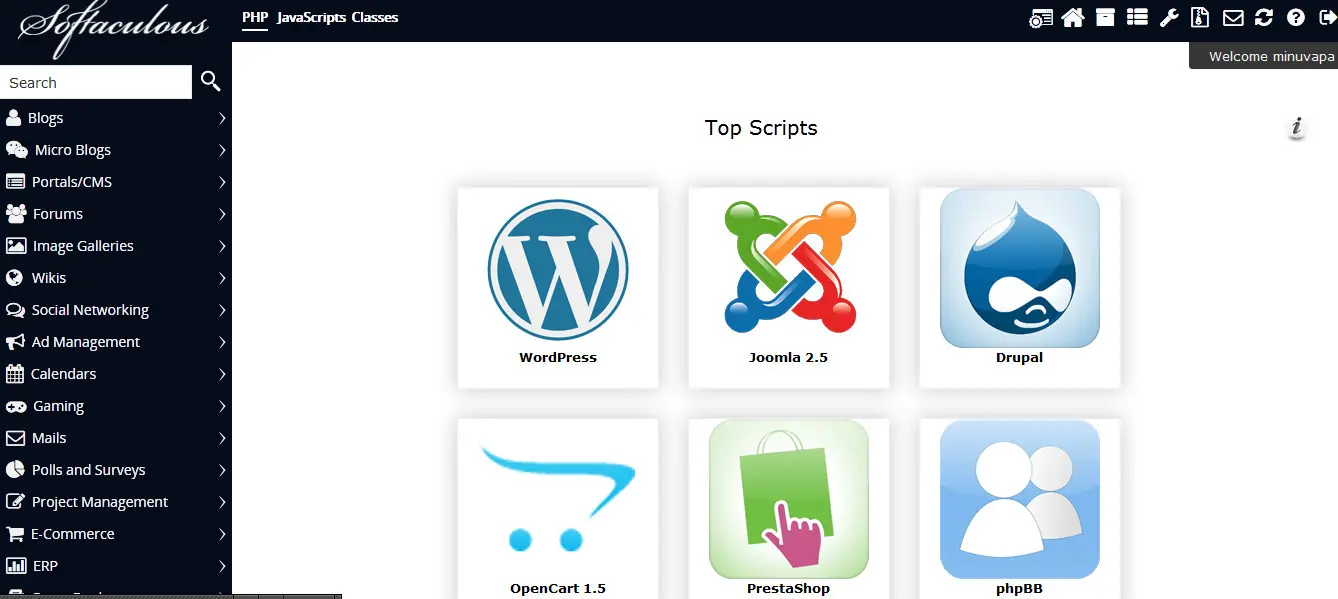Click the Gaming controller icon
The width and height of the screenshot is (1338, 599).
click(16, 406)
